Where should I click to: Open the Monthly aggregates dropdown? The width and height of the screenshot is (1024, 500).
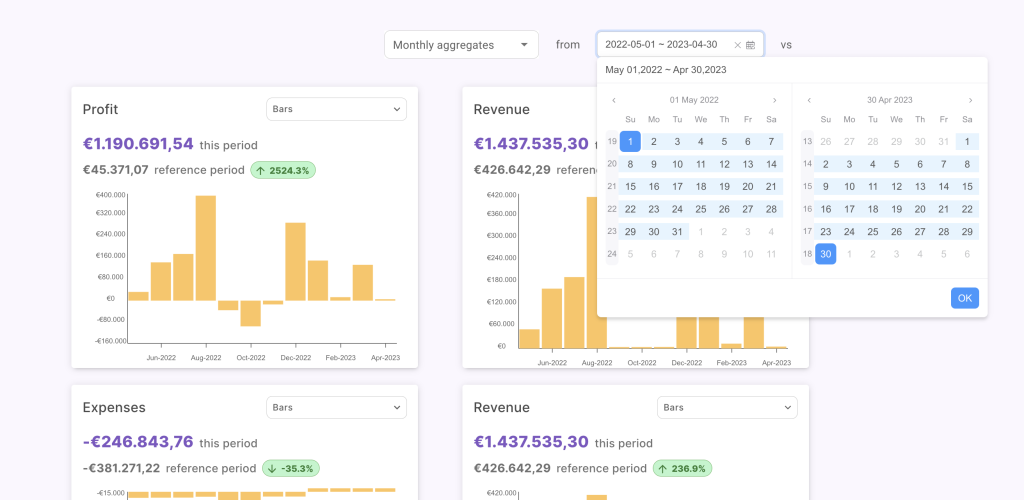461,45
